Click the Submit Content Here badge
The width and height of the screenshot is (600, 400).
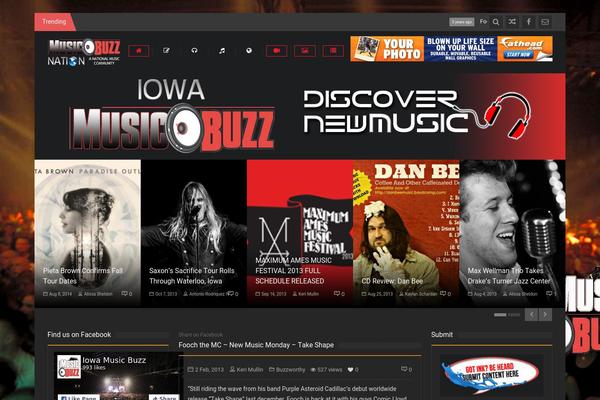(491, 375)
